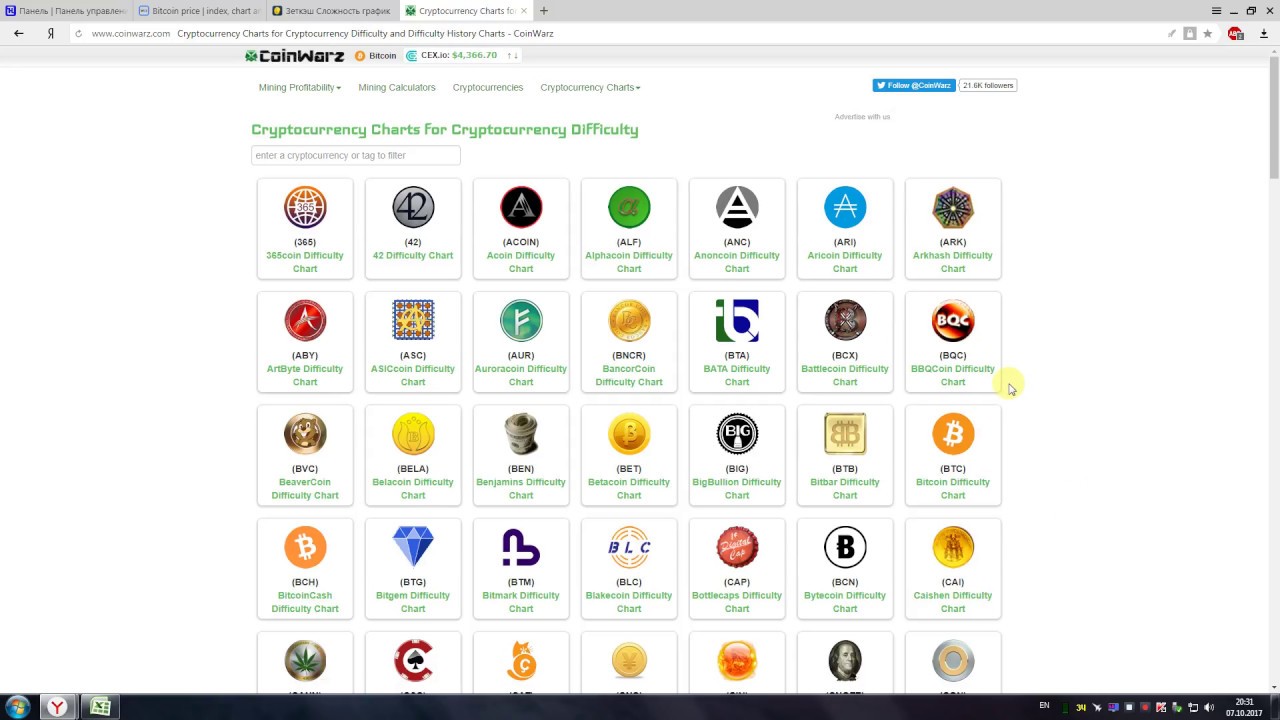
Task: Select the BeaverCoin logo
Action: [305, 434]
